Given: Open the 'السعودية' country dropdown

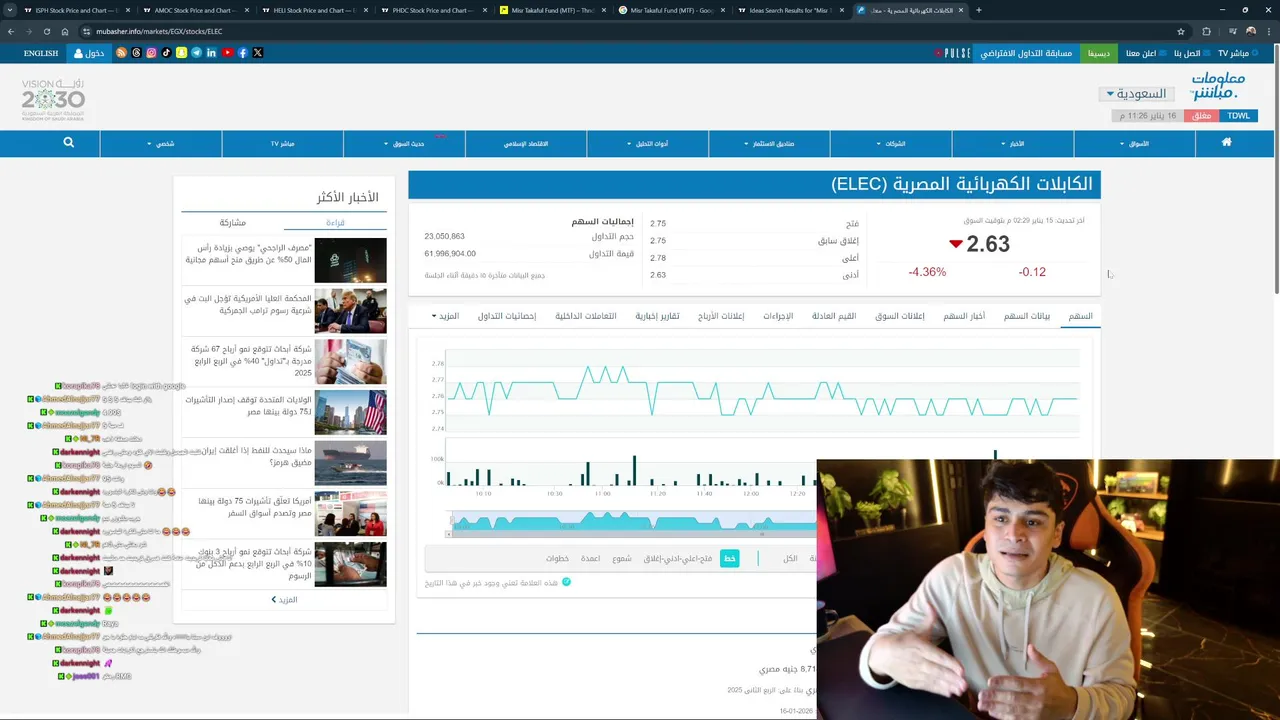Looking at the screenshot, I should 1135,94.
